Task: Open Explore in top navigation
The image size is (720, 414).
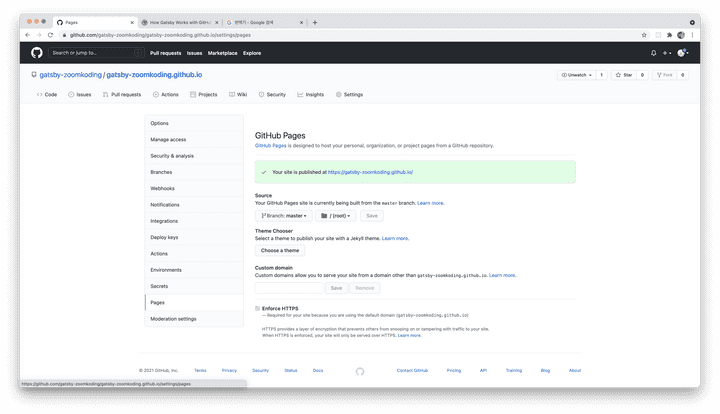Action: [252, 53]
